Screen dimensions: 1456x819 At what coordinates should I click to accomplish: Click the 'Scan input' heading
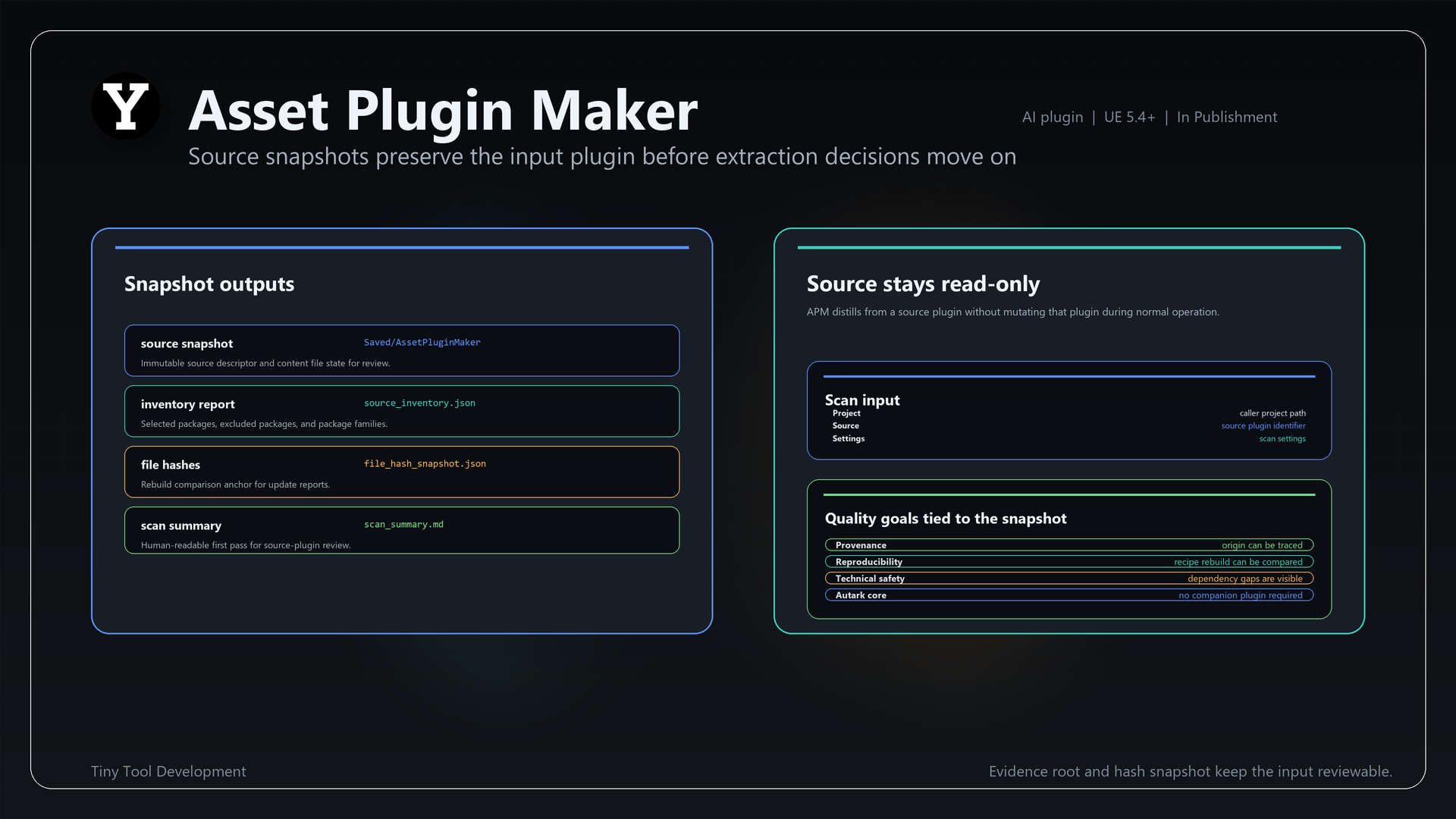[x=862, y=400]
